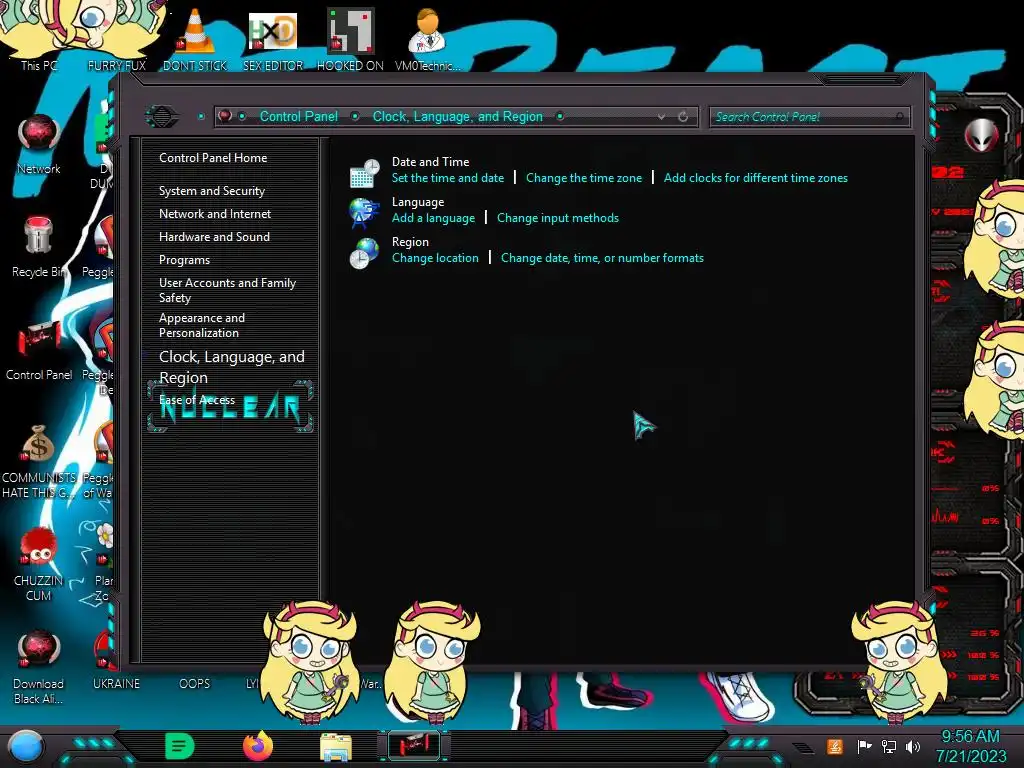This screenshot has height=768, width=1024.
Task: Open the Language globe icon
Action: coord(364,213)
